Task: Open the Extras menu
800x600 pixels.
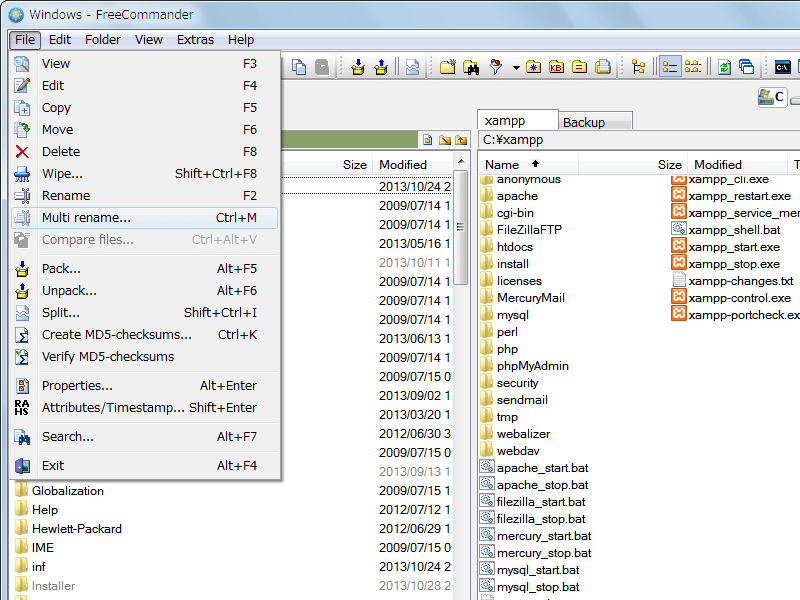Action: 195,40
